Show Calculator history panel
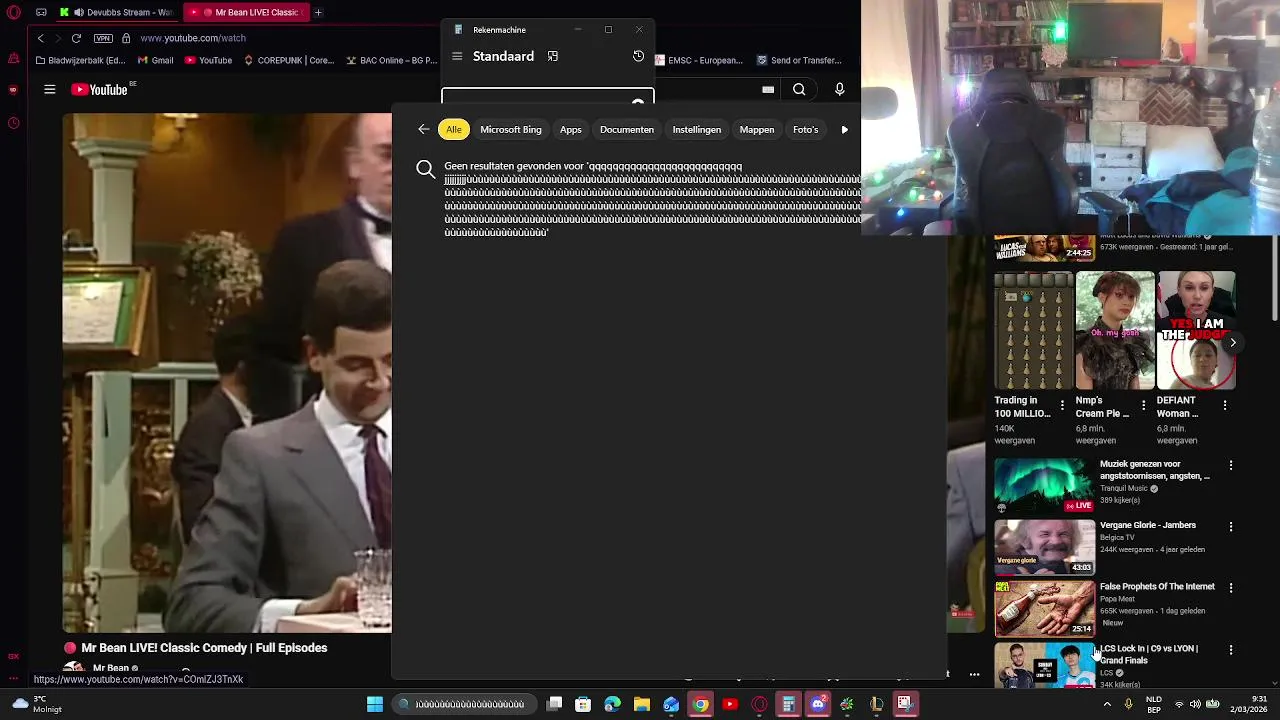 (638, 56)
